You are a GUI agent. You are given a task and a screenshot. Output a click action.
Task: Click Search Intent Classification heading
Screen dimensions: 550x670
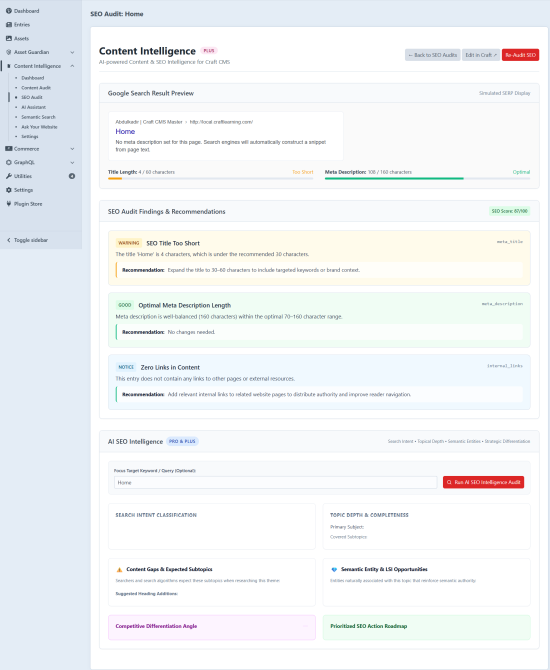pos(156,515)
